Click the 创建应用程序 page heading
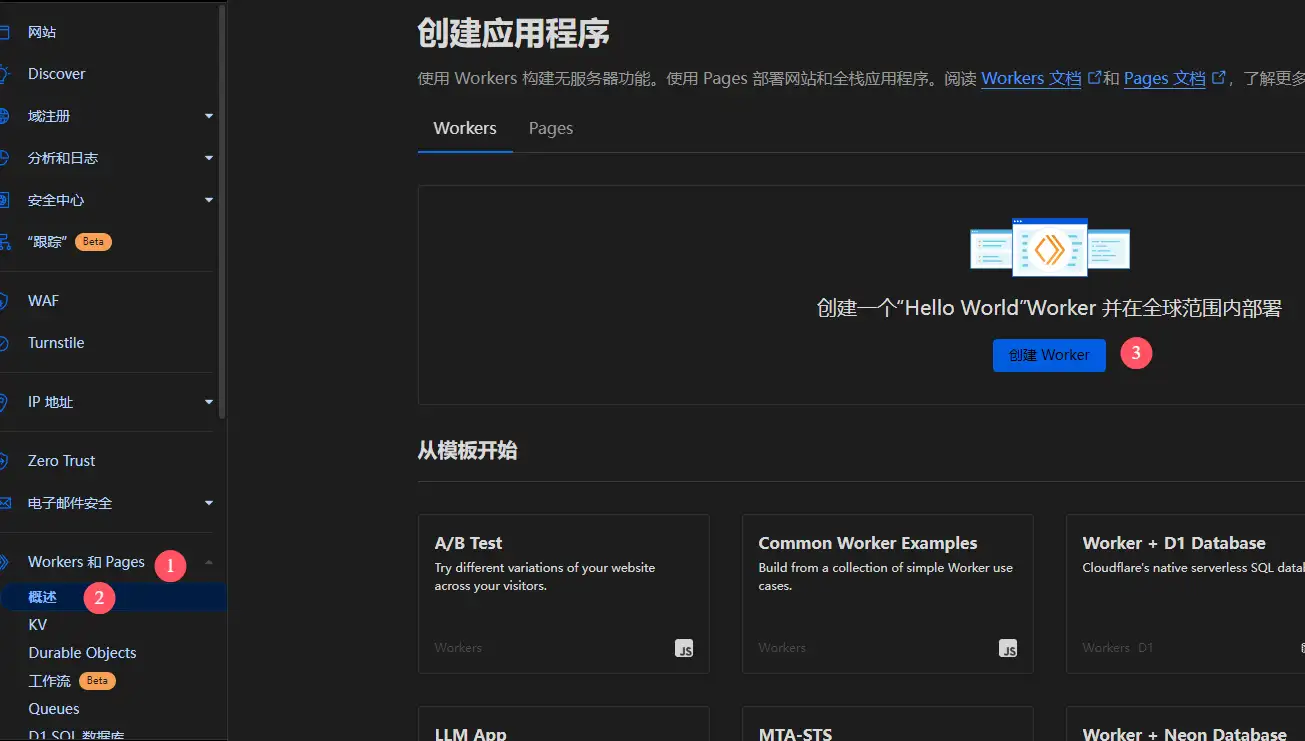Image resolution: width=1305 pixels, height=741 pixels. pyautogui.click(x=513, y=34)
